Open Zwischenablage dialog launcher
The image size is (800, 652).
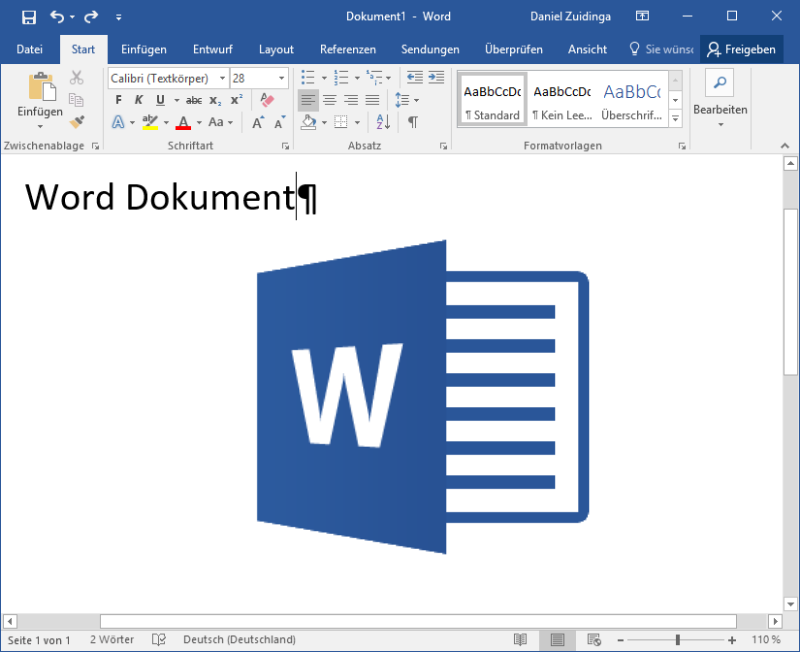tap(95, 146)
